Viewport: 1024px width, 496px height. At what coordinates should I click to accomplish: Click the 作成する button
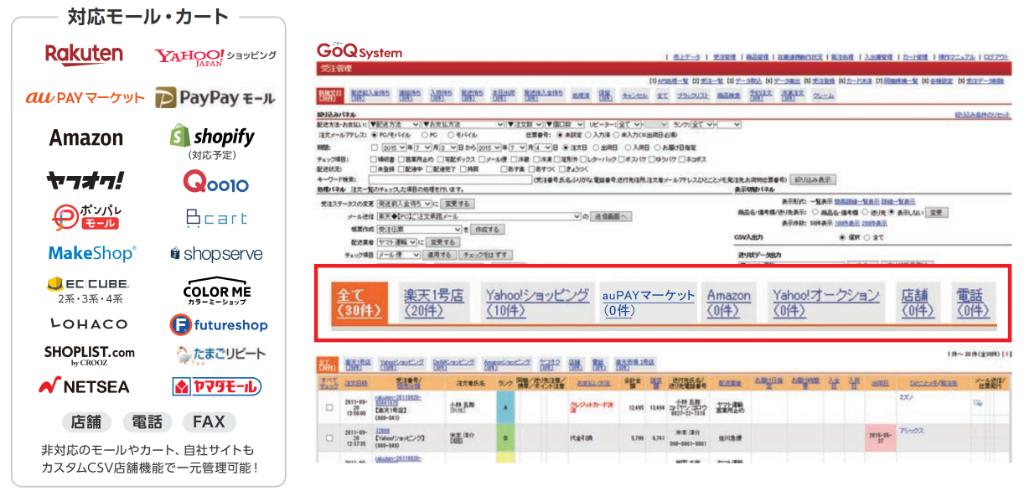[x=487, y=230]
